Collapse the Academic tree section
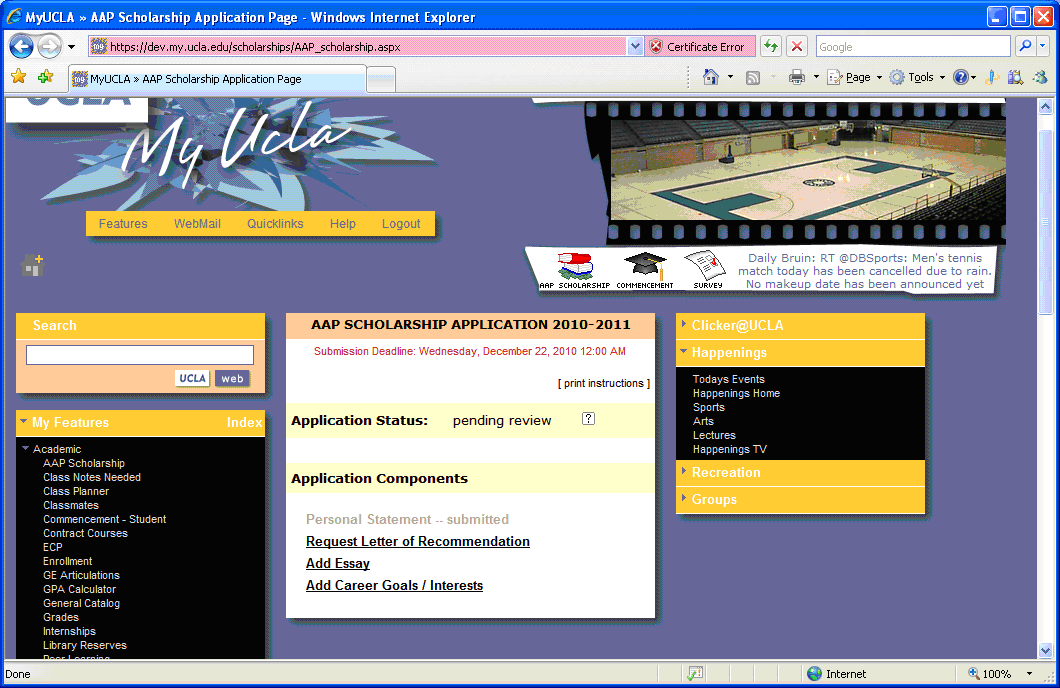This screenshot has height=688, width=1060. click(26, 449)
